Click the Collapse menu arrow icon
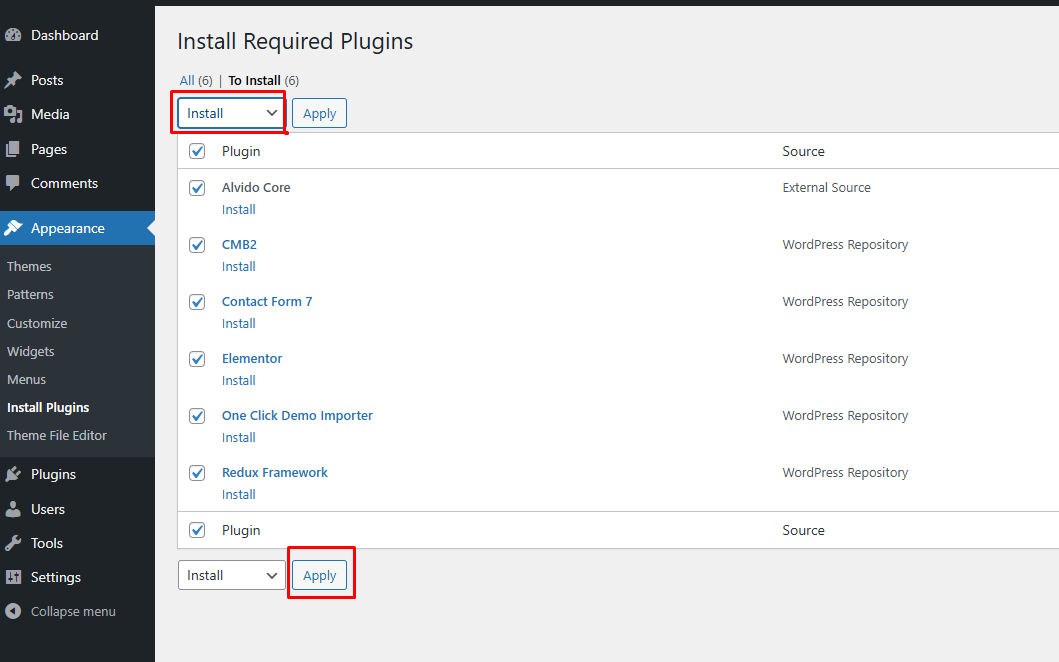1059x662 pixels. pos(13,611)
